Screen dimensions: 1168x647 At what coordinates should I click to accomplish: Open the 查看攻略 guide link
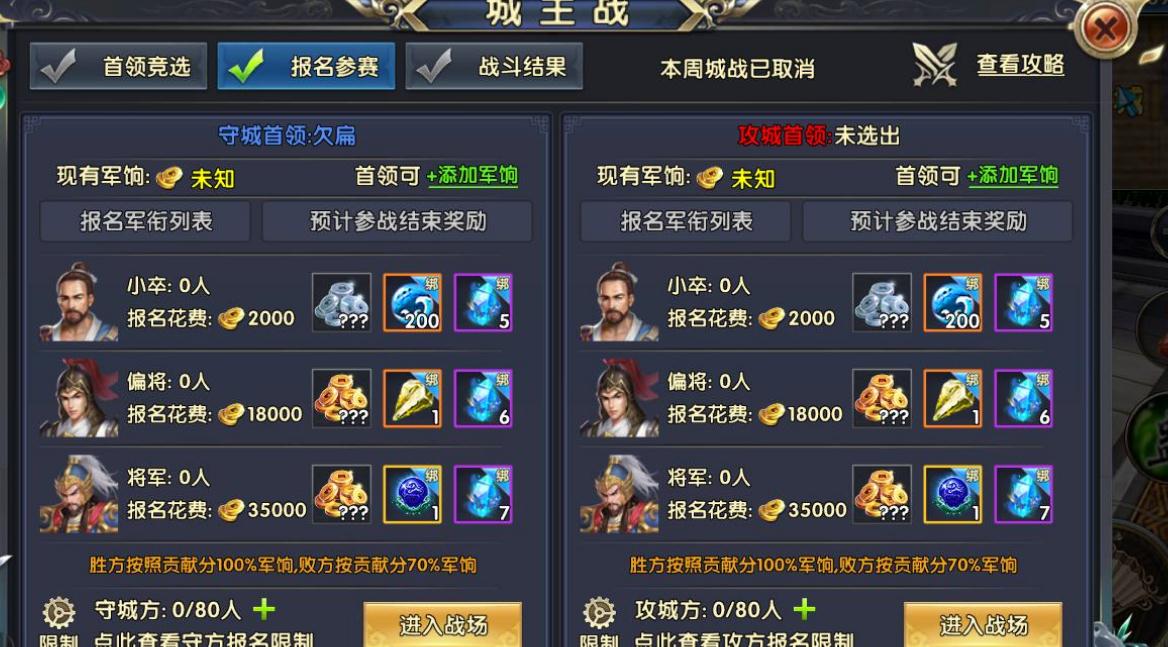point(1020,65)
